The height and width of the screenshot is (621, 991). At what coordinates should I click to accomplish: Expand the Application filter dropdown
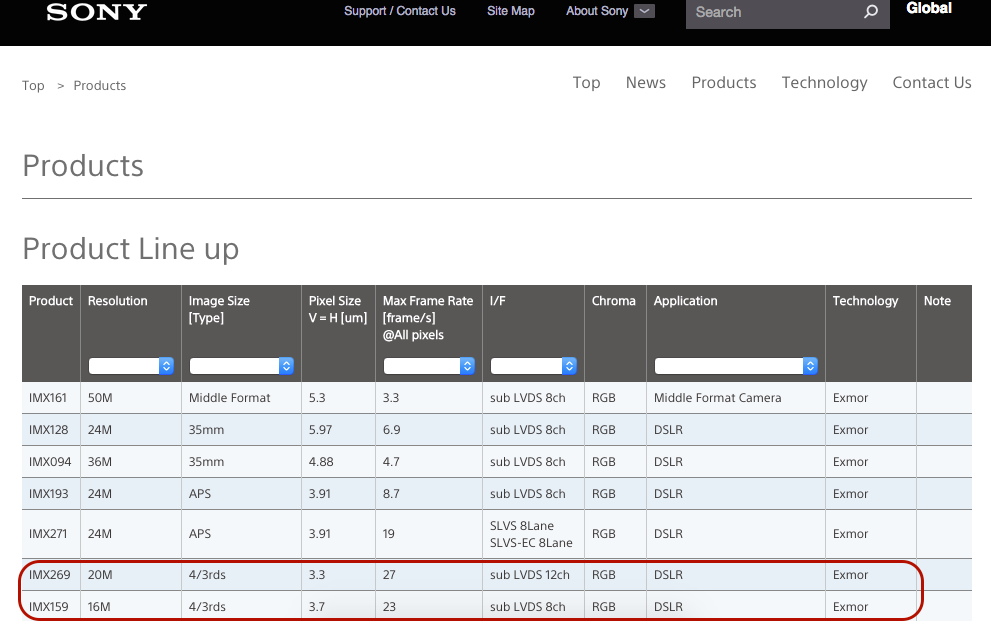[736, 366]
